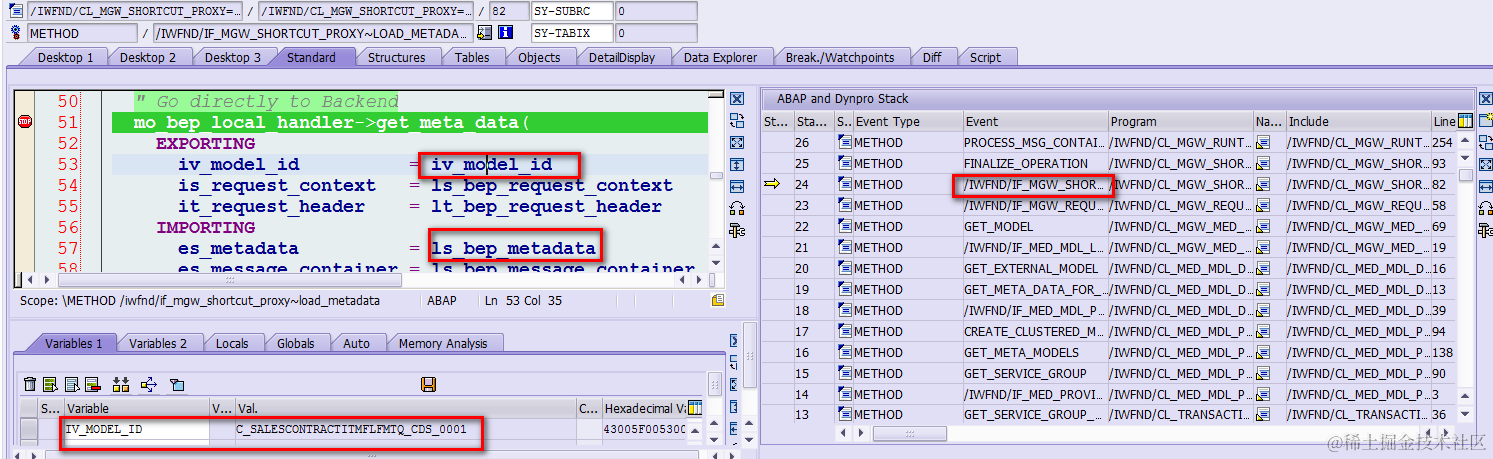Open the Desktop 3 tab
This screenshot has width=1493, height=459.
click(233, 57)
